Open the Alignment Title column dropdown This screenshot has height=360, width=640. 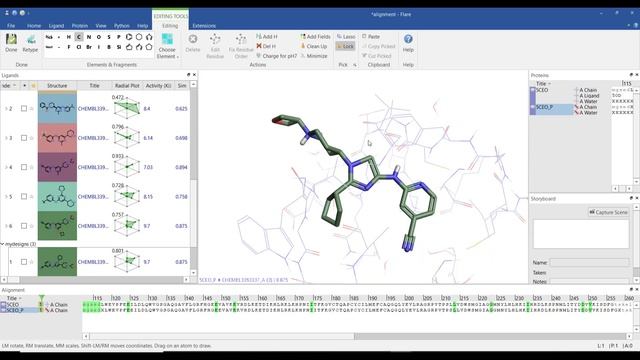(x=20, y=298)
